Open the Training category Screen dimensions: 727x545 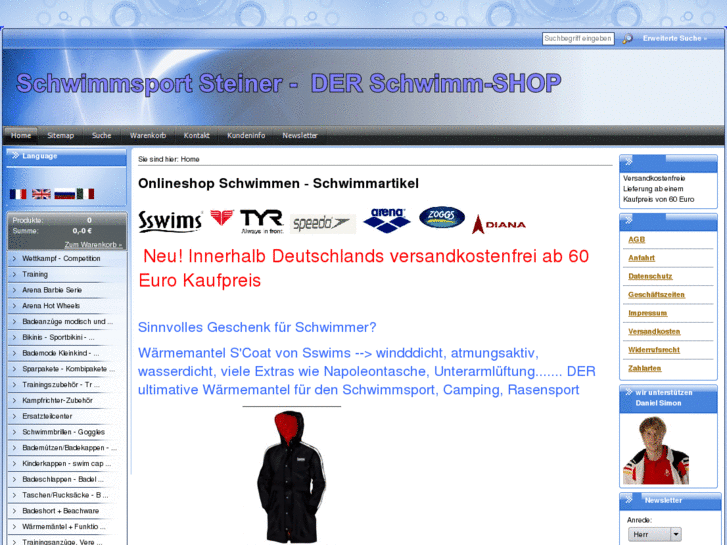pyautogui.click(x=67, y=274)
